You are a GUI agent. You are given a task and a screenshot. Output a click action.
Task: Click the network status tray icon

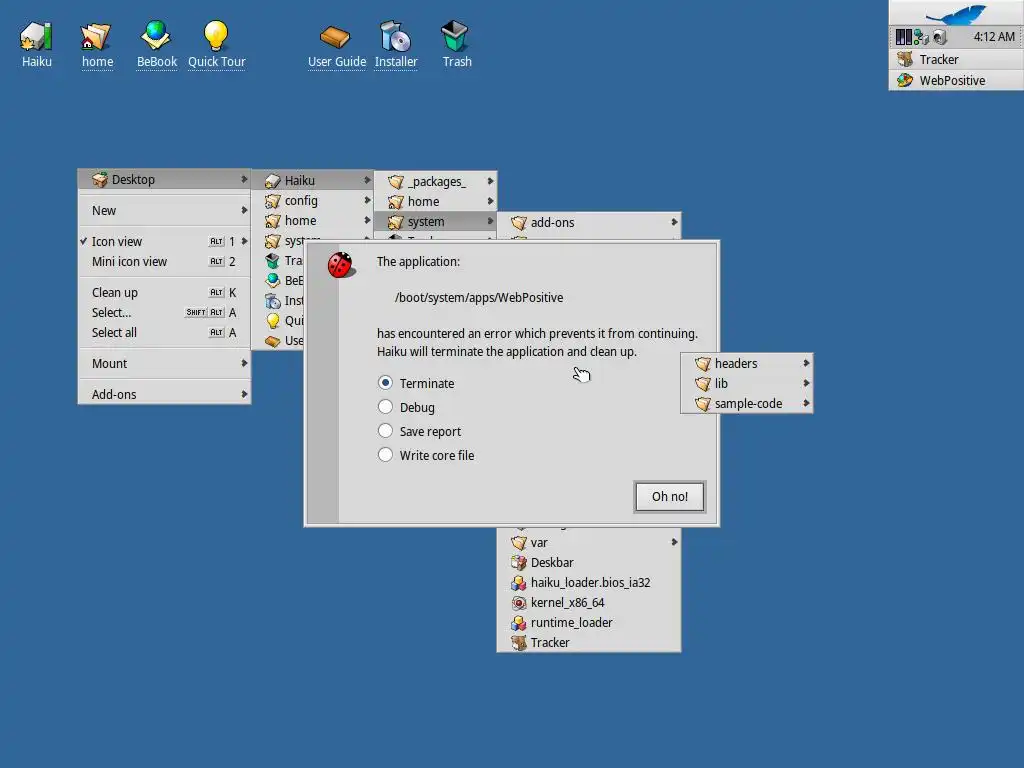pyautogui.click(x=921, y=37)
